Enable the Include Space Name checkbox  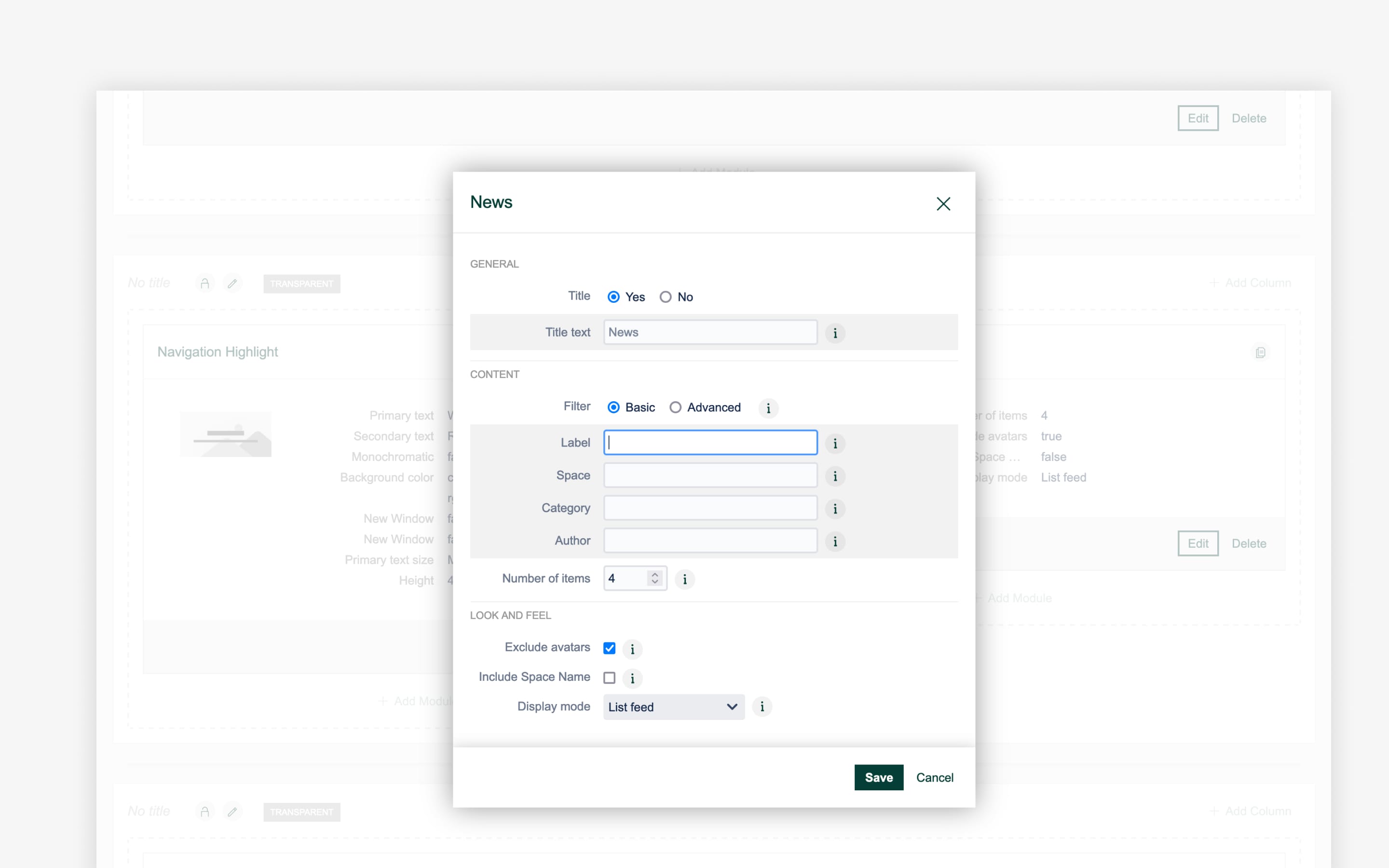click(609, 678)
